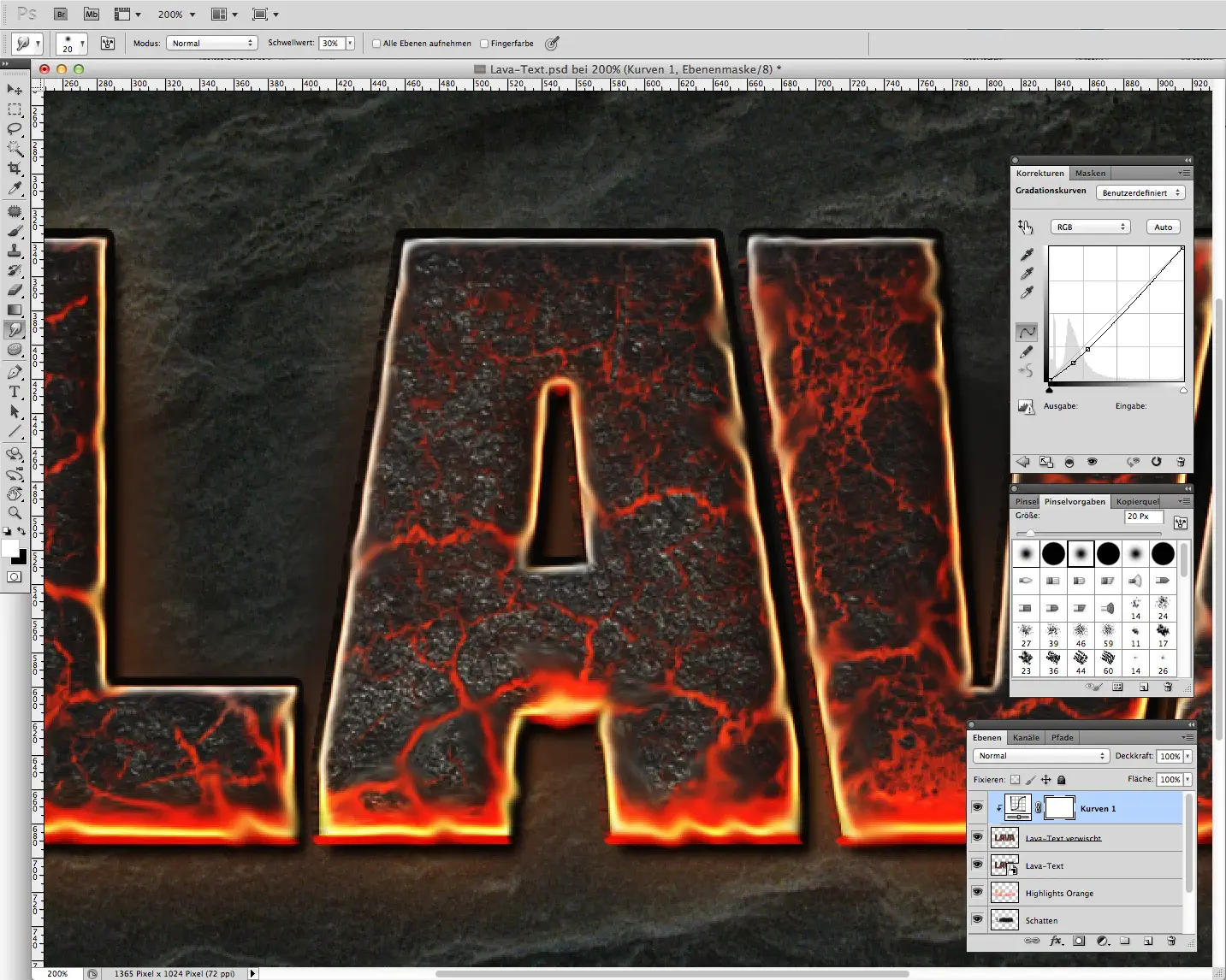This screenshot has width=1226, height=980.
Task: Open the Masken tab in the adjustments panel
Action: (1090, 173)
